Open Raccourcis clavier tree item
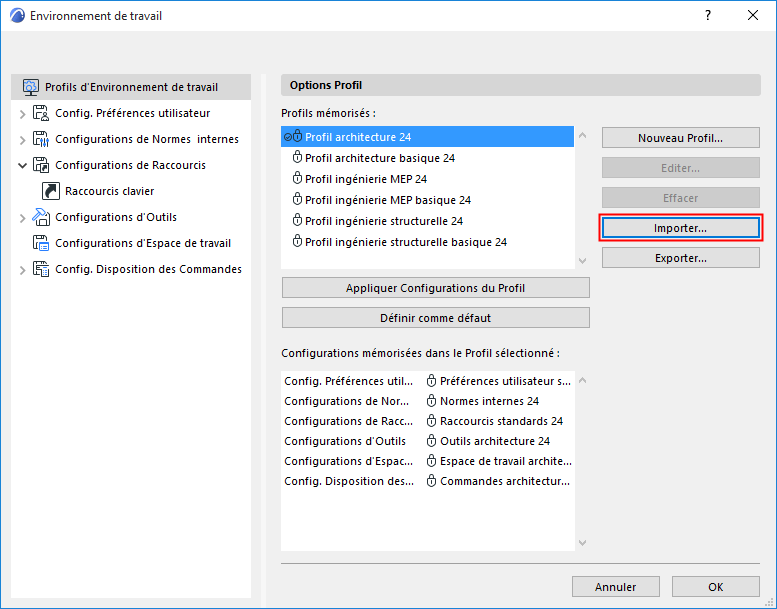 click(x=110, y=191)
